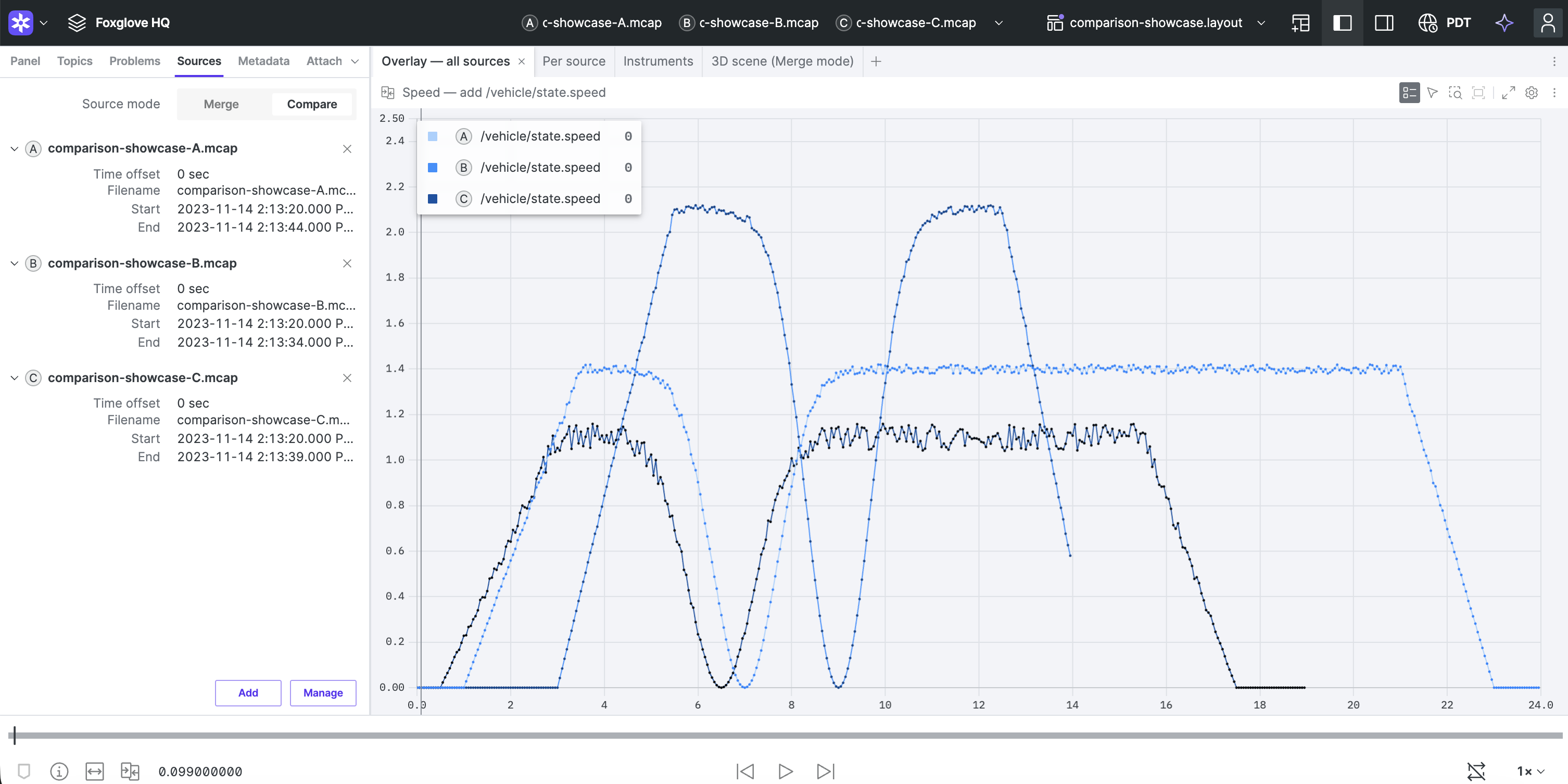This screenshot has height=784, width=1568.
Task: Click the playback timeline scrubber bar
Action: pos(785,735)
